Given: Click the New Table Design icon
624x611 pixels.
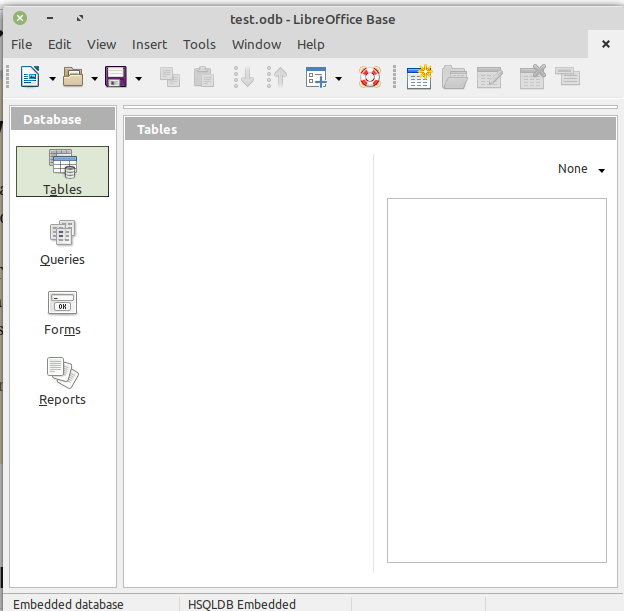Looking at the screenshot, I should coord(419,77).
